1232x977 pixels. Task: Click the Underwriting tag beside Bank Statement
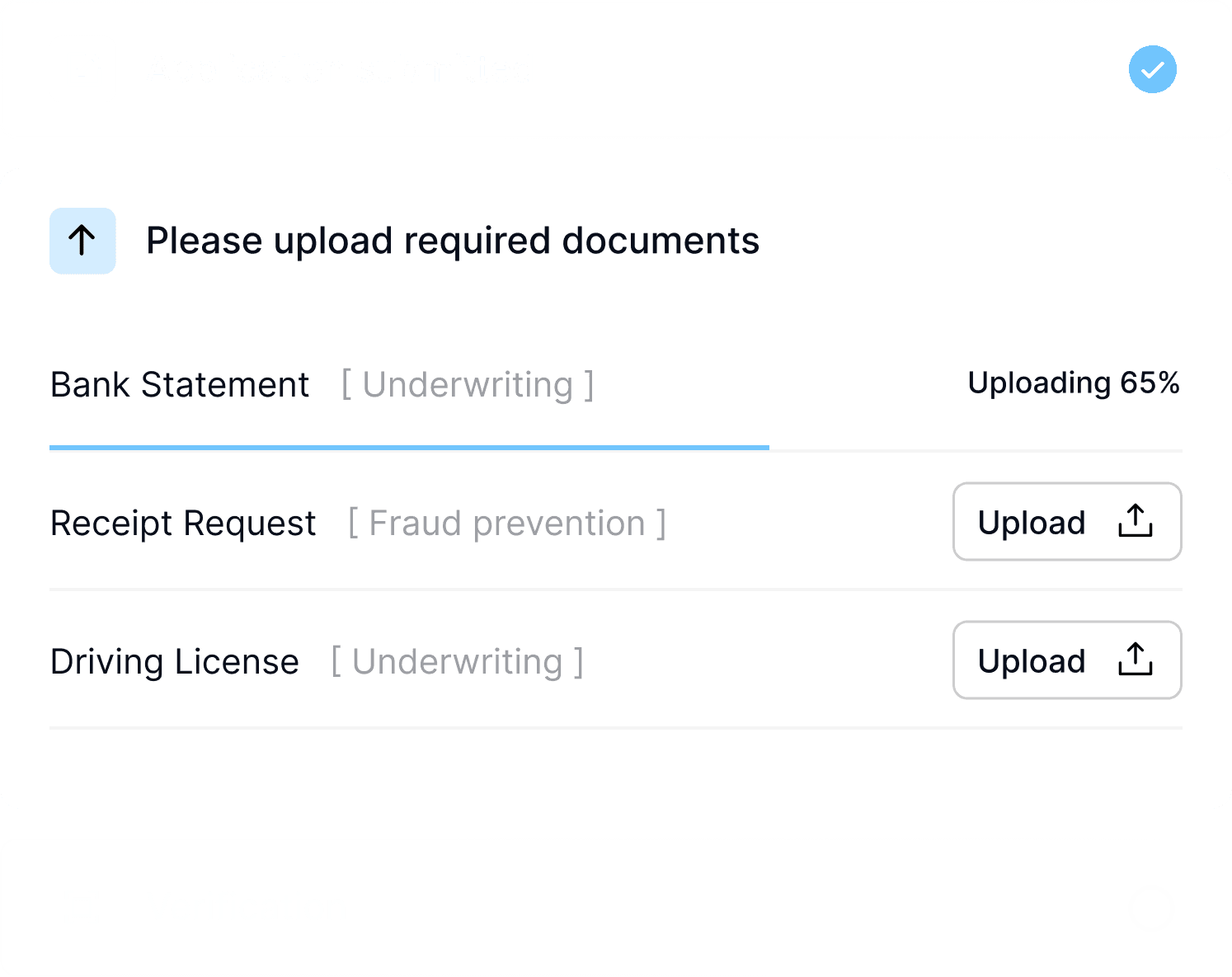pos(468,385)
